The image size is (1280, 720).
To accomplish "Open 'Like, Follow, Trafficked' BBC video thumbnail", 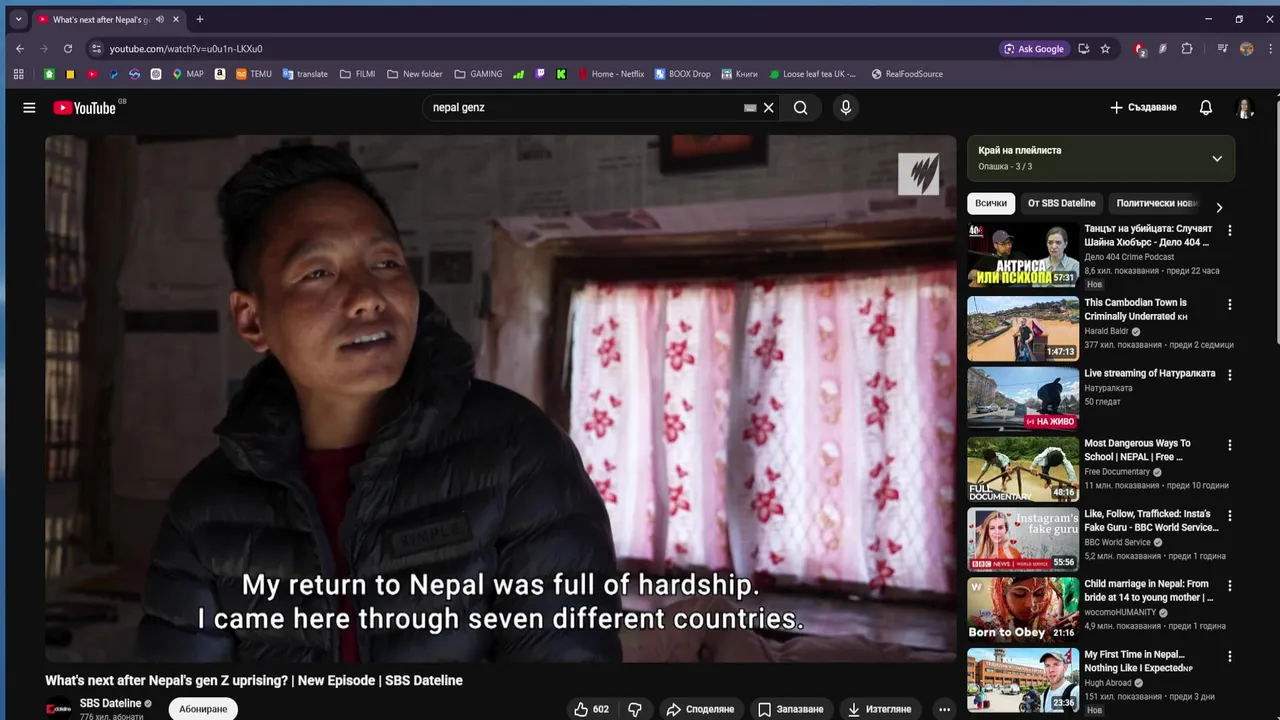I will 1022,539.
